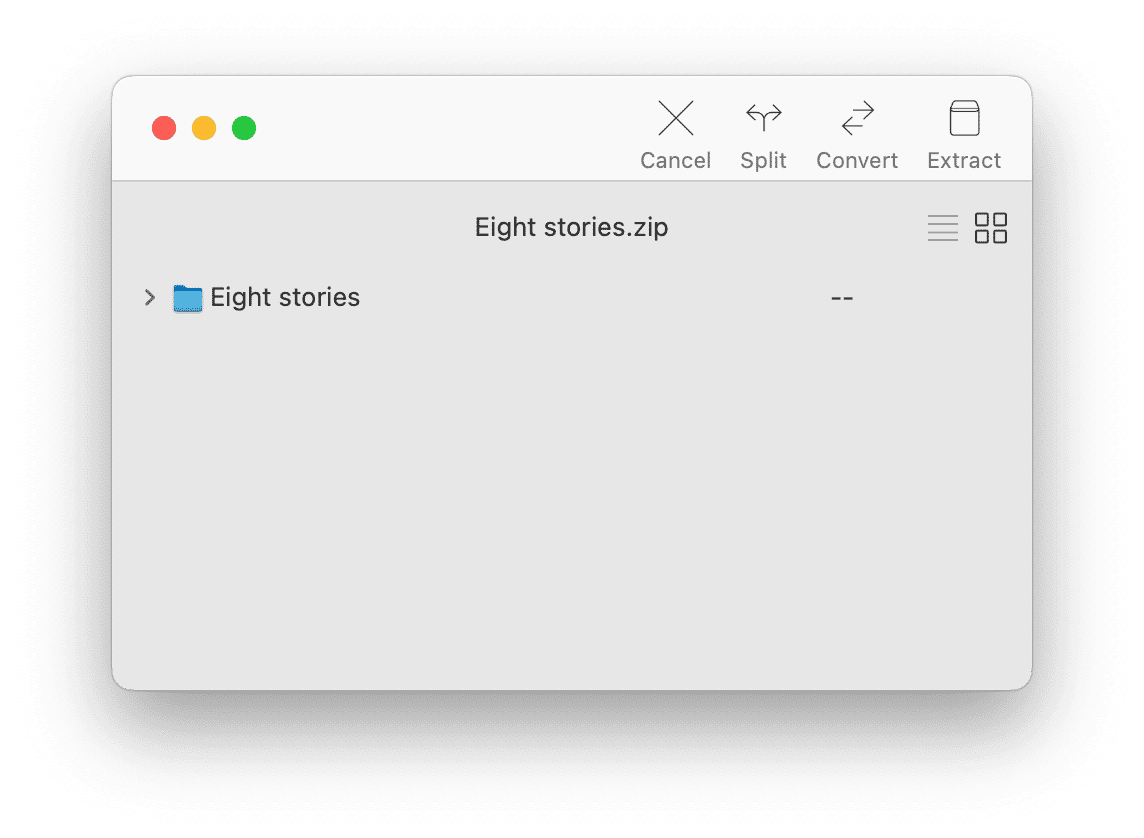Click the Eight stories.zip title

click(x=571, y=228)
